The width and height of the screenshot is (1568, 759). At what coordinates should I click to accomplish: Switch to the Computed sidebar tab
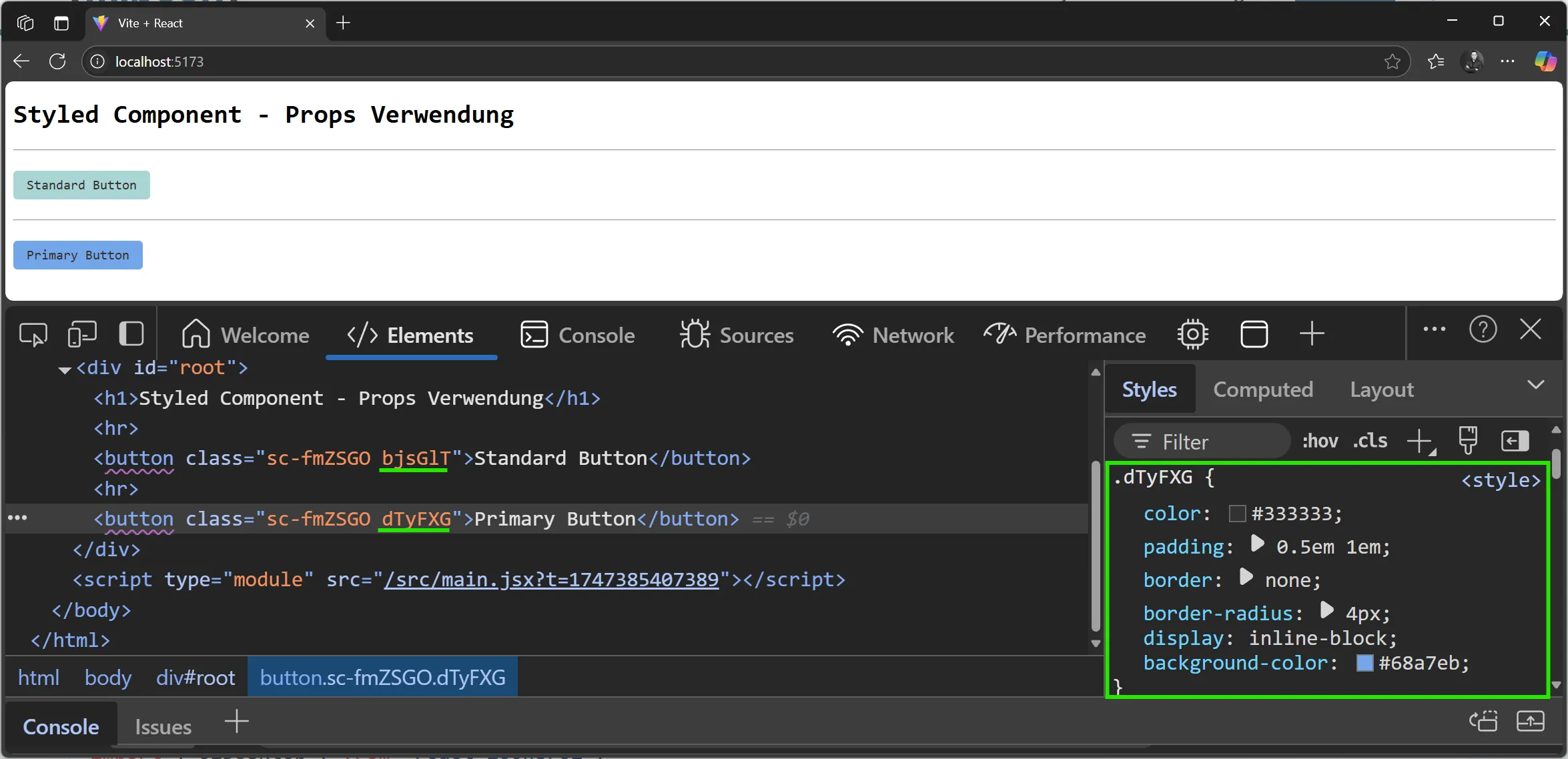coord(1263,390)
